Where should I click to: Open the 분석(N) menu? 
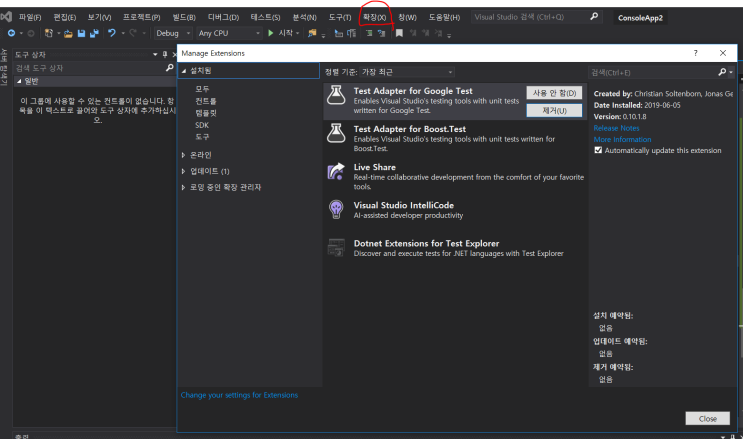point(304,18)
